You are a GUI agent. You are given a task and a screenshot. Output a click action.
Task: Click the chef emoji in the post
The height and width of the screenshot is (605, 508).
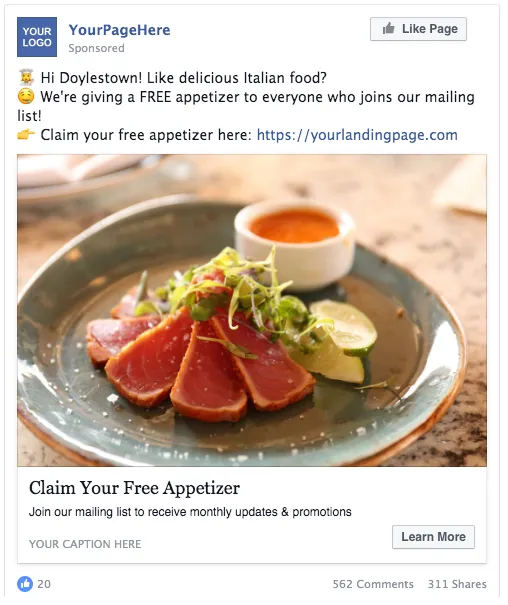tap(26, 78)
